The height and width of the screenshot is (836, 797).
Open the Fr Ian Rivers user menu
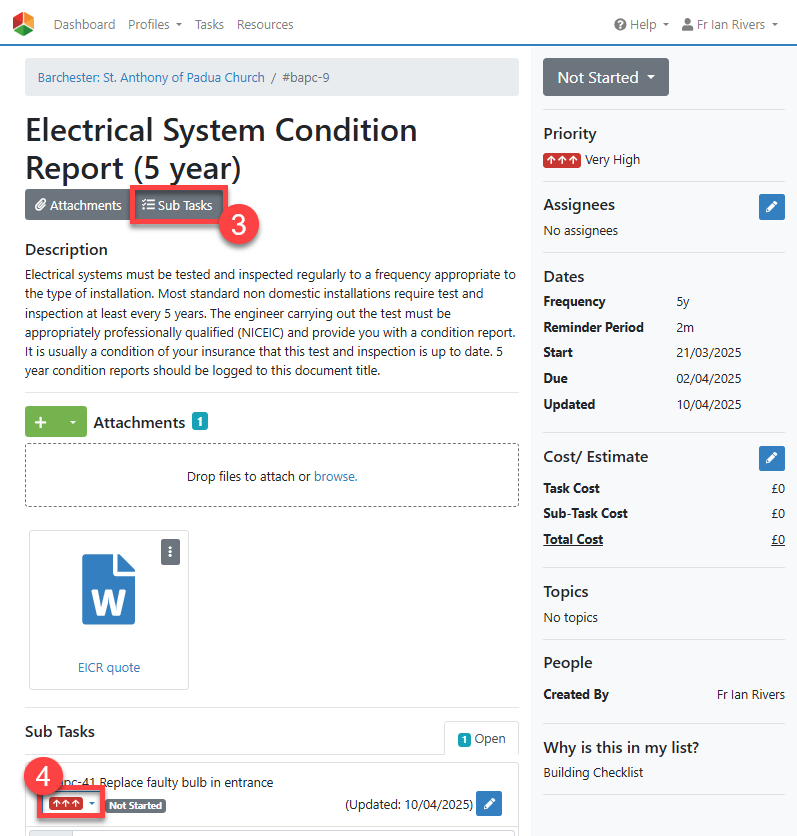tap(729, 24)
